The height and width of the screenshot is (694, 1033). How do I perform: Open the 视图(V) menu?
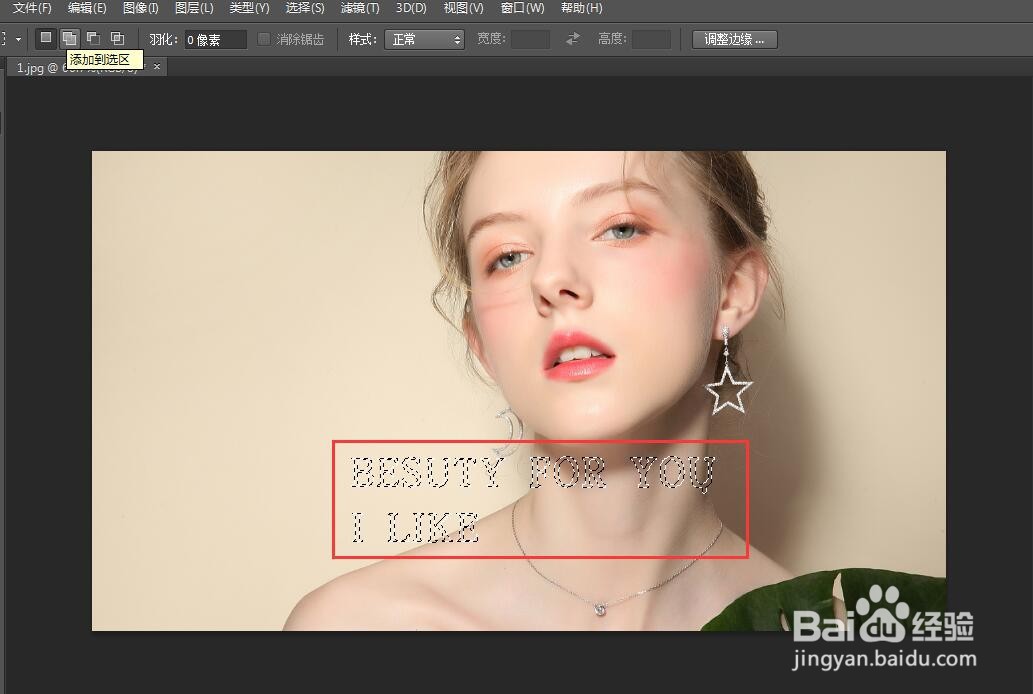pyautogui.click(x=463, y=8)
